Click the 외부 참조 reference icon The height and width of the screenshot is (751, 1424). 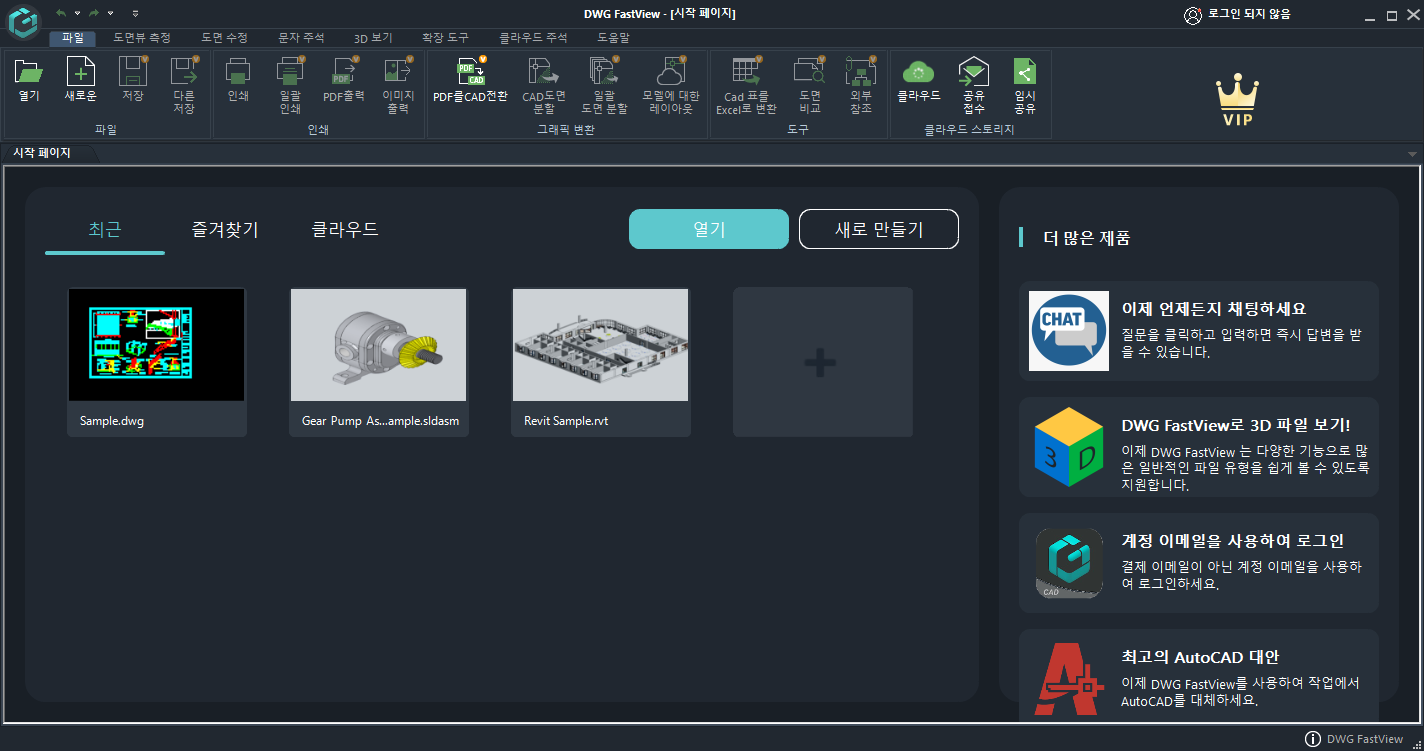click(x=861, y=71)
